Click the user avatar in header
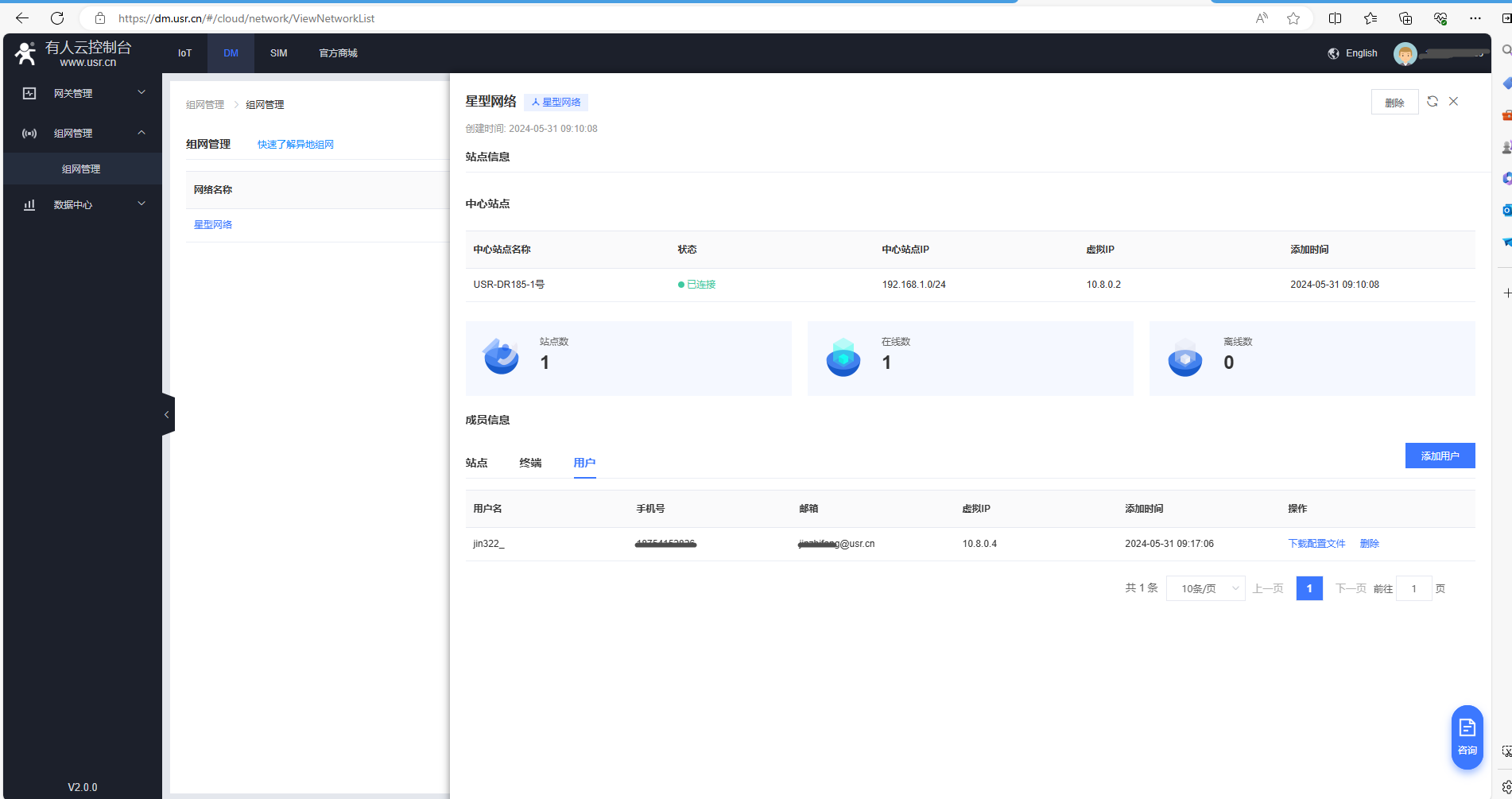Image resolution: width=1512 pixels, height=799 pixels. pyautogui.click(x=1405, y=54)
